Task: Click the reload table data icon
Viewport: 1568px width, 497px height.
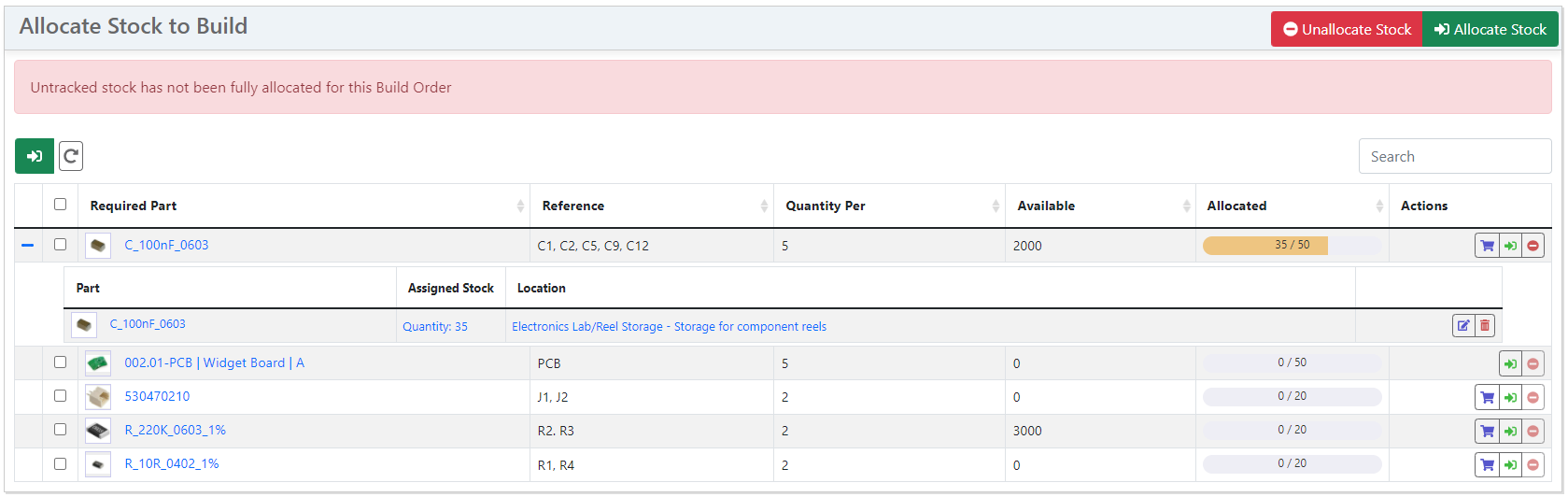Action: click(71, 156)
